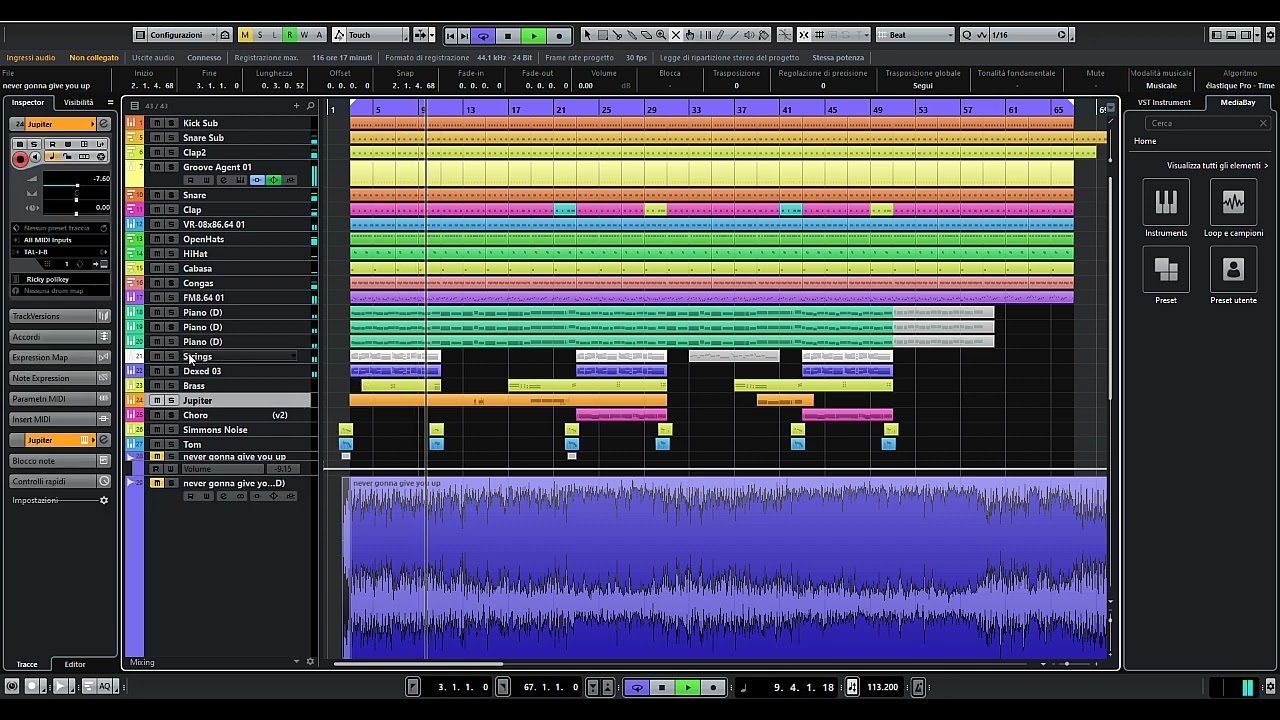This screenshot has width=1280, height=720.
Task: Click record enable button in Inspector
Action: pos(20,158)
